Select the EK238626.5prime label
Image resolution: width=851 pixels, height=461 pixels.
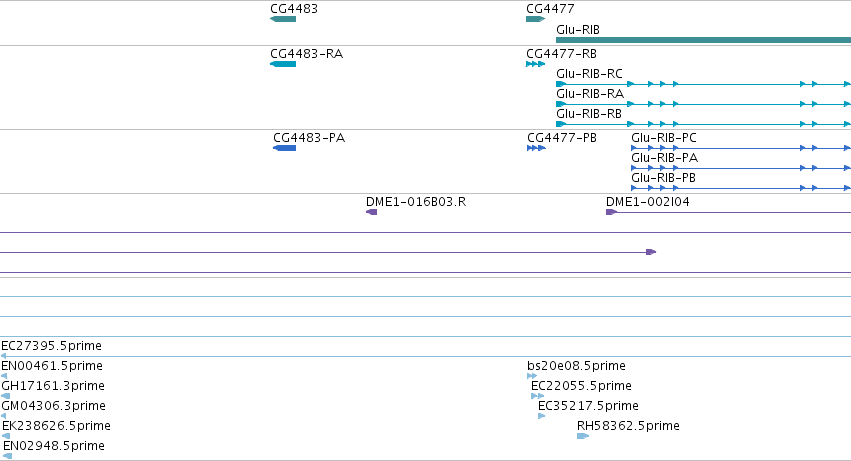tap(56, 426)
